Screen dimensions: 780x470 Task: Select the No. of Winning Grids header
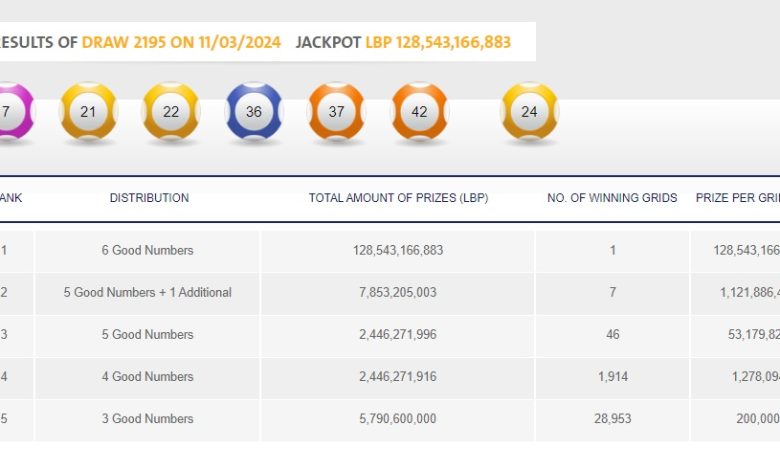612,198
